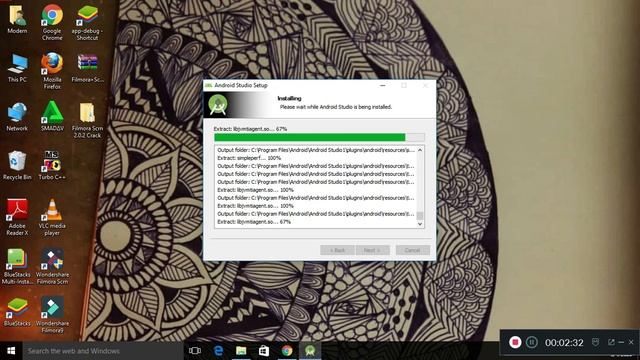This screenshot has width=640, height=360.
Task: Click Android Studio logo in setup header
Action: 218,104
